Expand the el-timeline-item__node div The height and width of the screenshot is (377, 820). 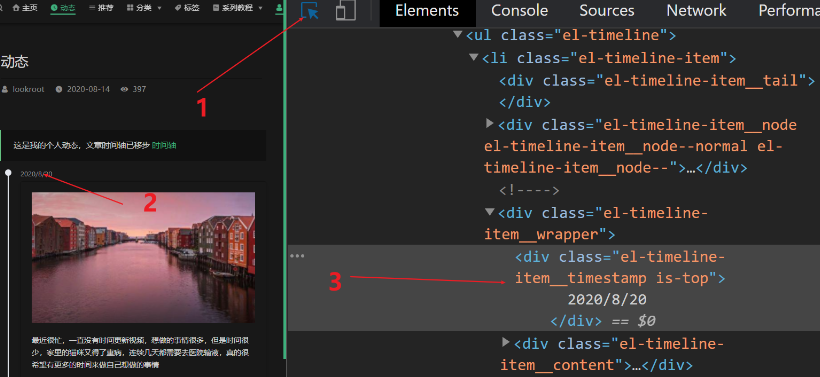(489, 123)
